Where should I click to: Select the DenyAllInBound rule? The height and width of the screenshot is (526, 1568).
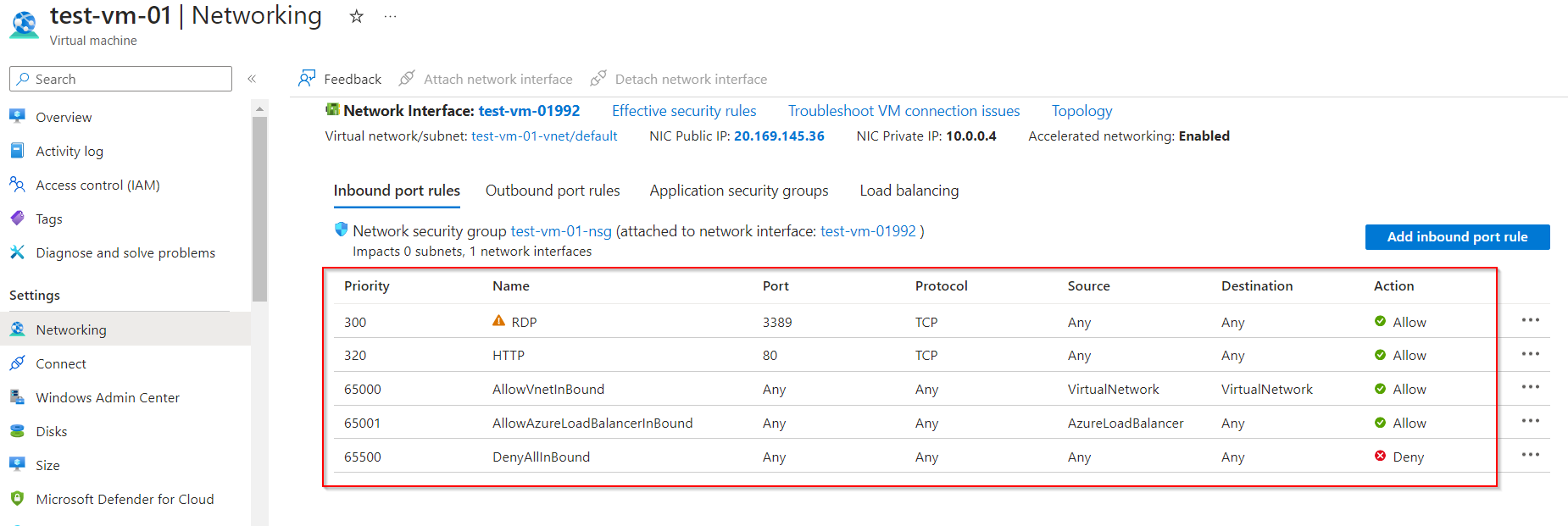click(x=541, y=457)
